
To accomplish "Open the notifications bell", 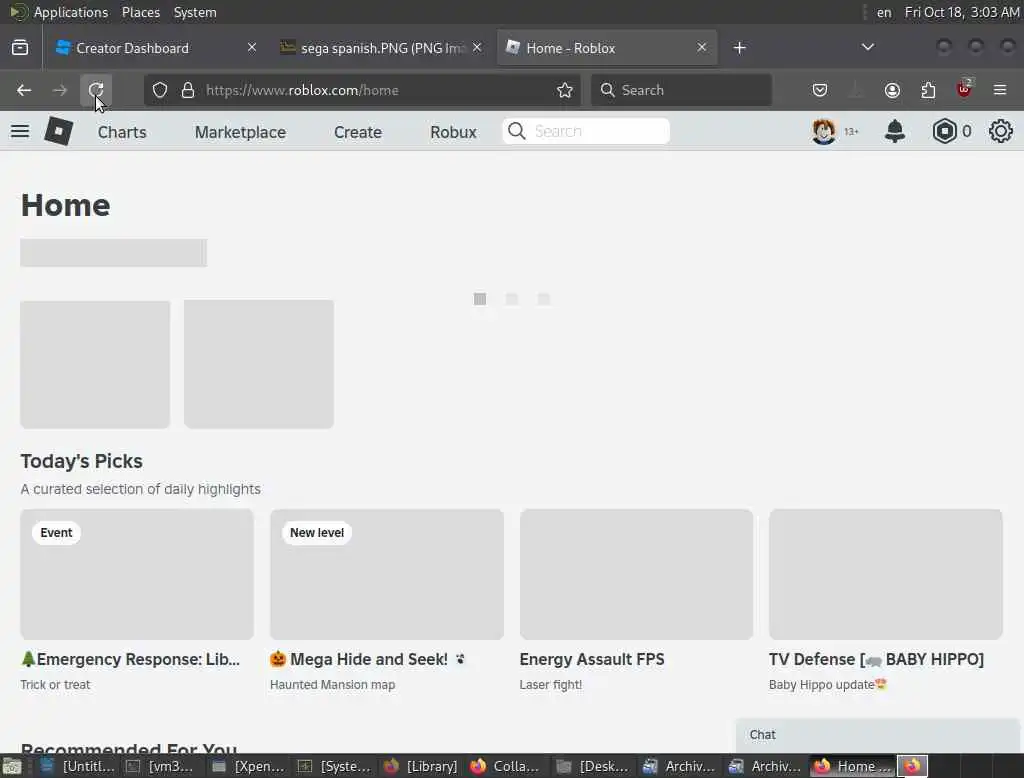I will click(895, 131).
